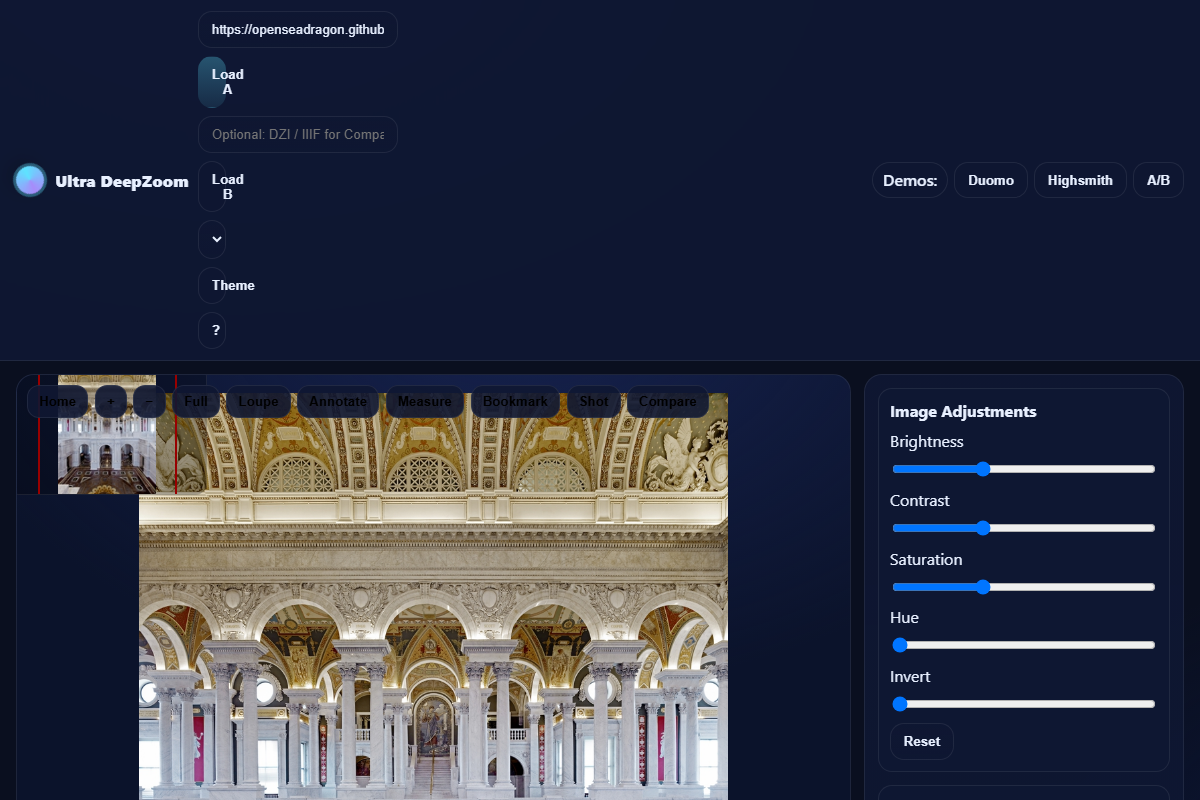Adjust the Contrast slider
This screenshot has height=800, width=1200.
(1024, 528)
